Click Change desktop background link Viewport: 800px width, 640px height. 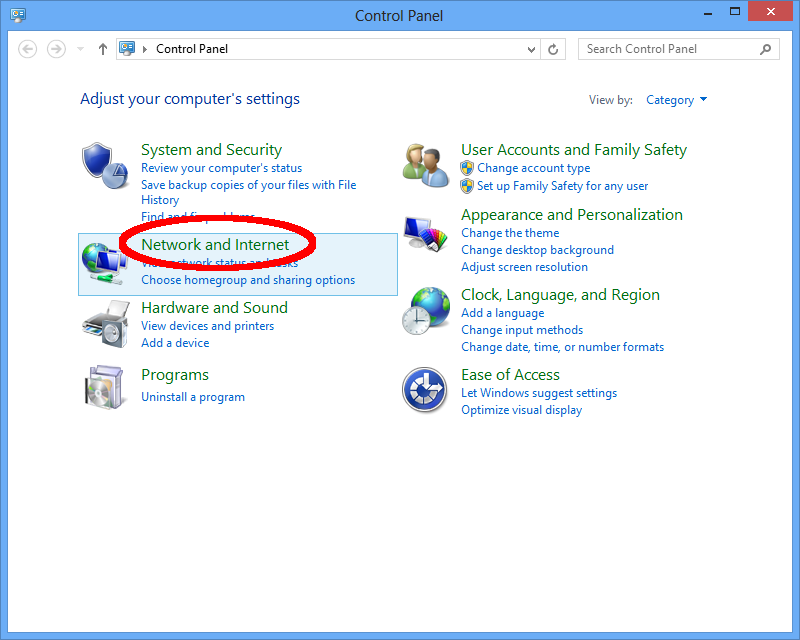(537, 250)
